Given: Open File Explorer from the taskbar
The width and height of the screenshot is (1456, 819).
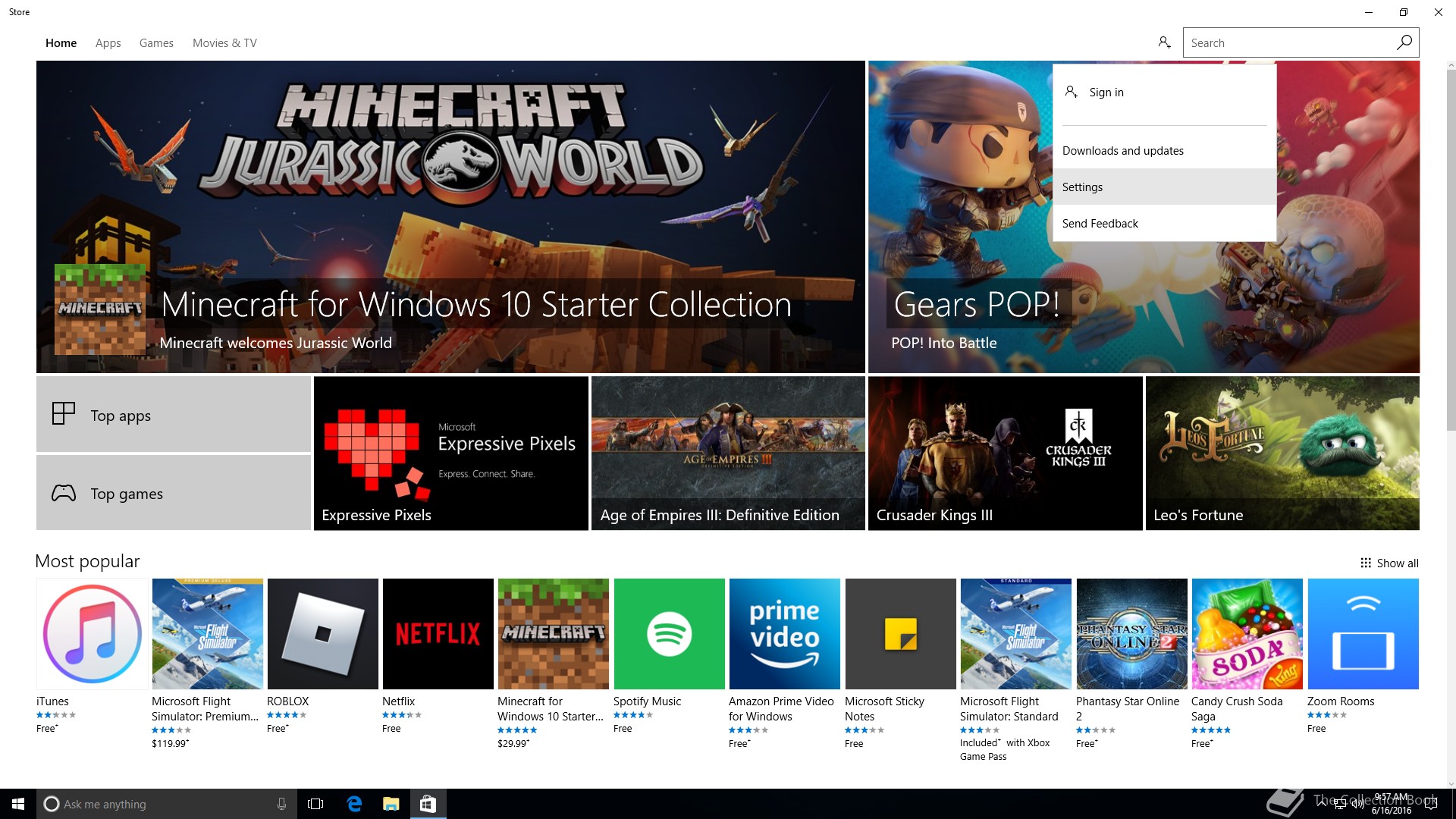Looking at the screenshot, I should 391,804.
